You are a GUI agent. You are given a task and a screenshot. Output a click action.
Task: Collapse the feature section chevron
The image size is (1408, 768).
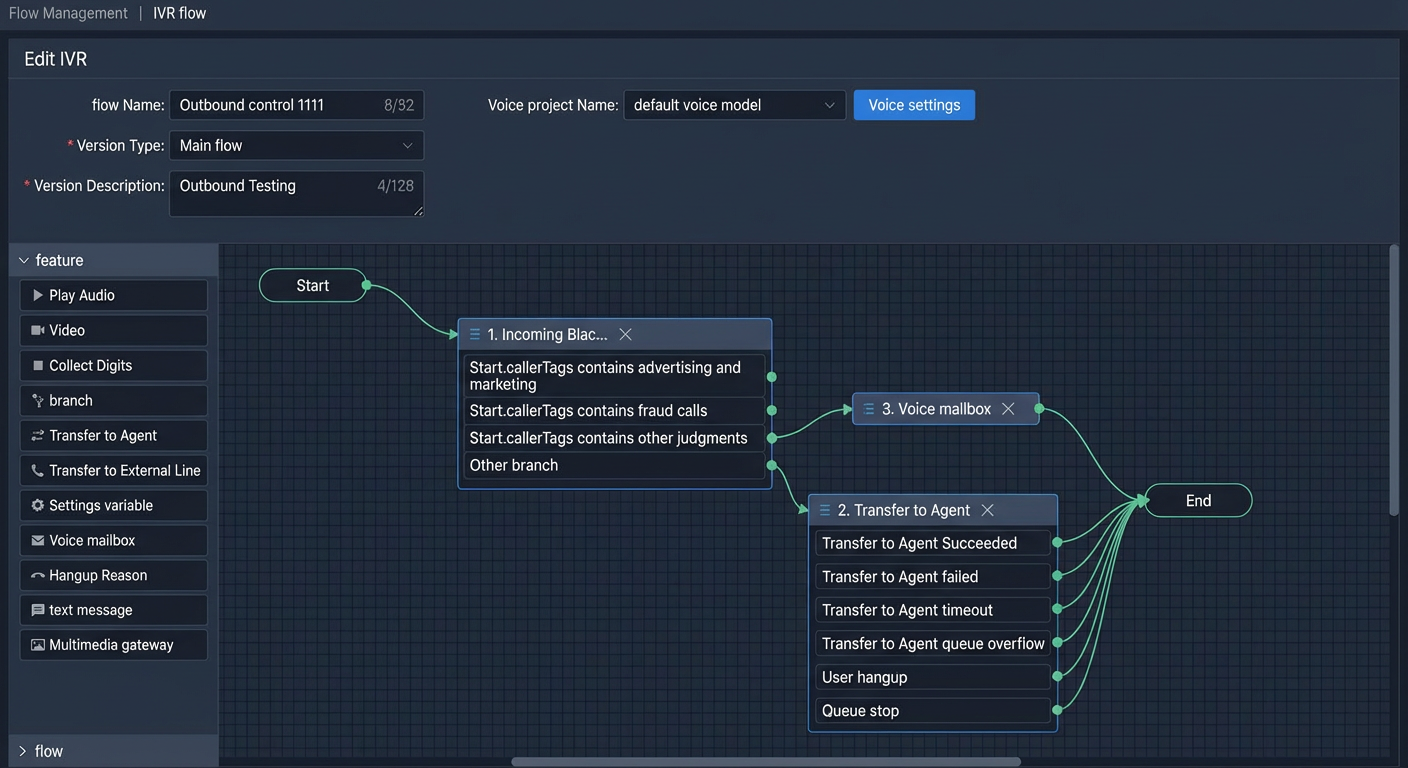pyautogui.click(x=24, y=260)
